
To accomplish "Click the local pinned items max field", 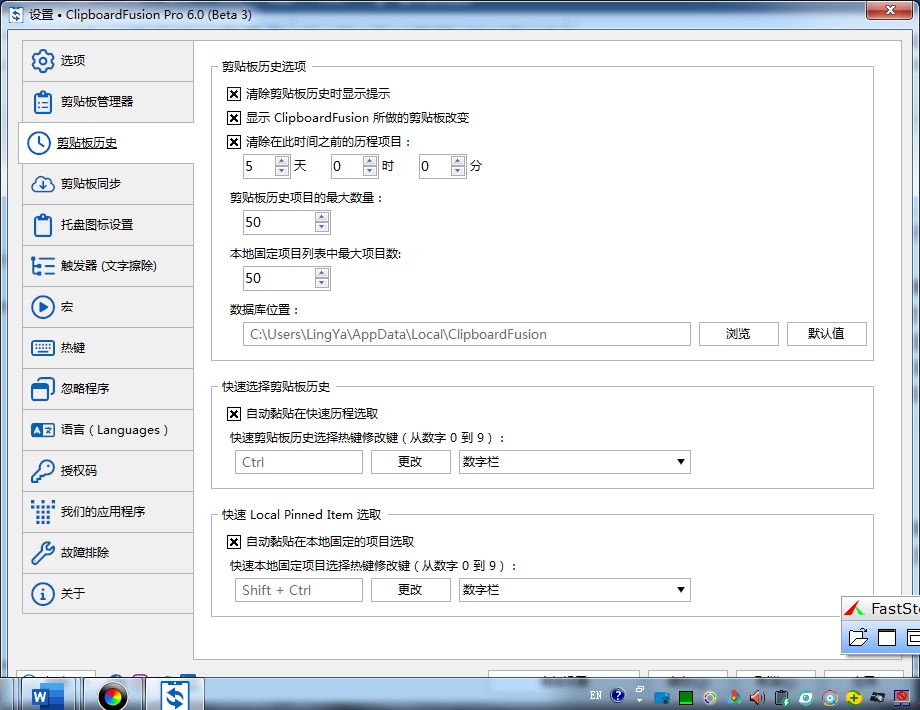I will pos(279,278).
